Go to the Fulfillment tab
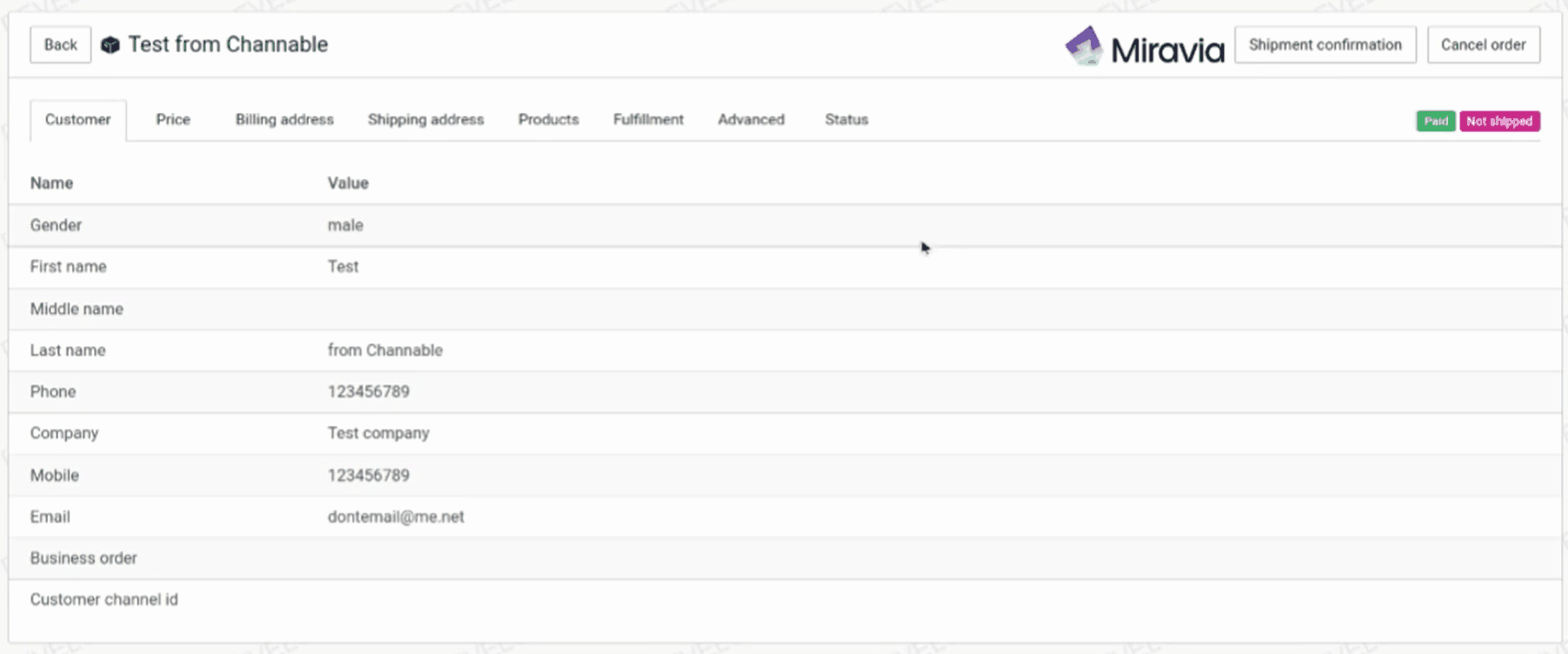The height and width of the screenshot is (654, 1568). coord(648,120)
